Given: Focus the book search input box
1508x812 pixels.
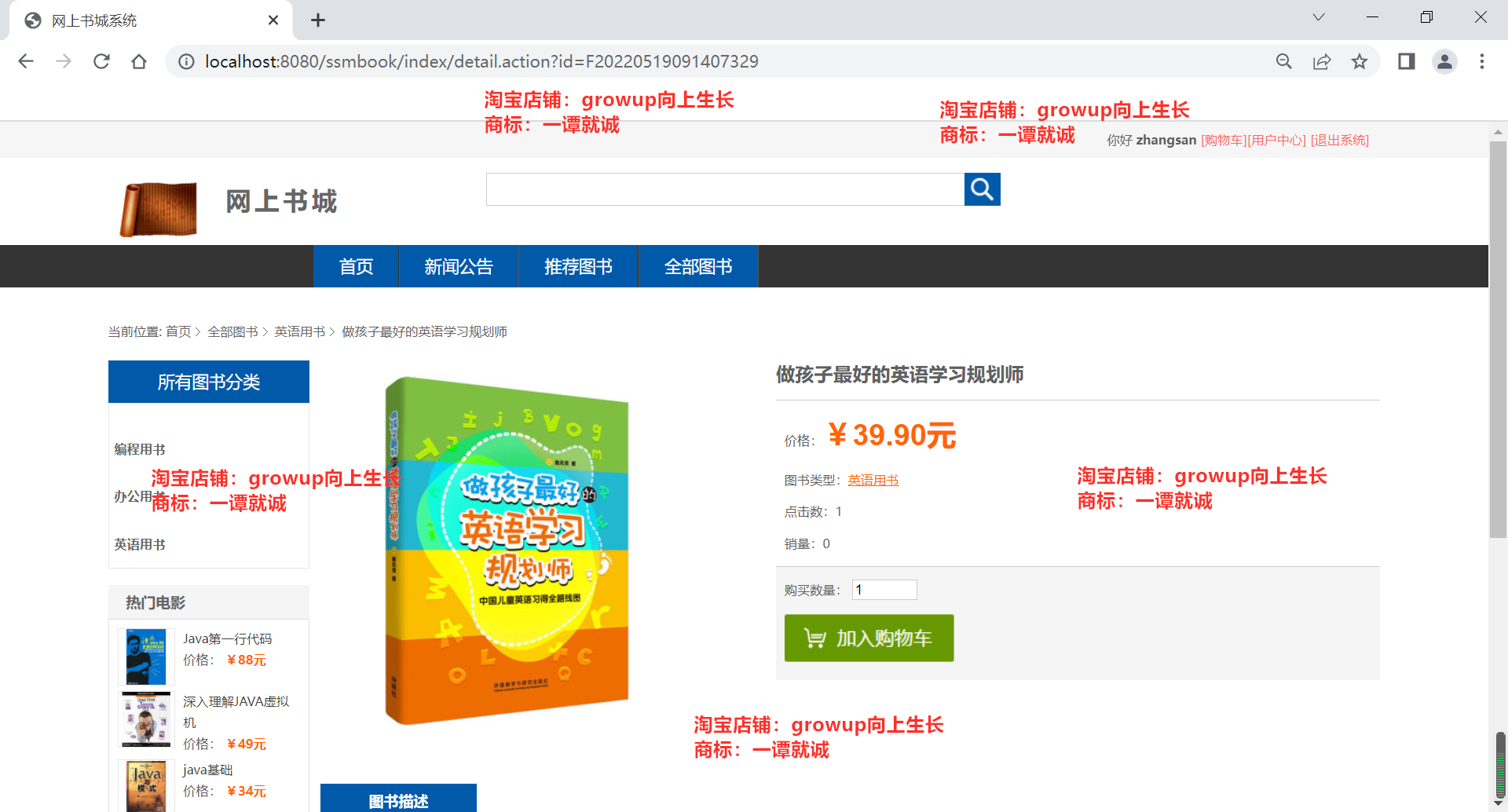Looking at the screenshot, I should (725, 189).
